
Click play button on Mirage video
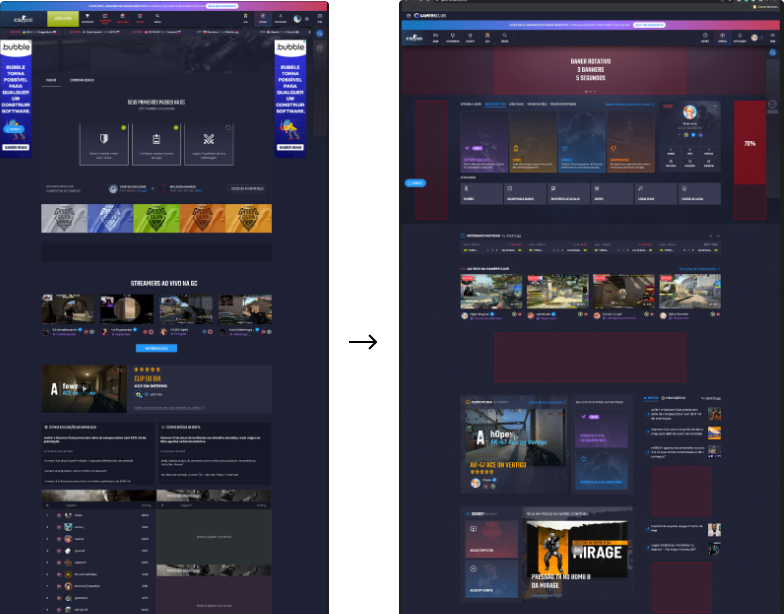pos(577,550)
